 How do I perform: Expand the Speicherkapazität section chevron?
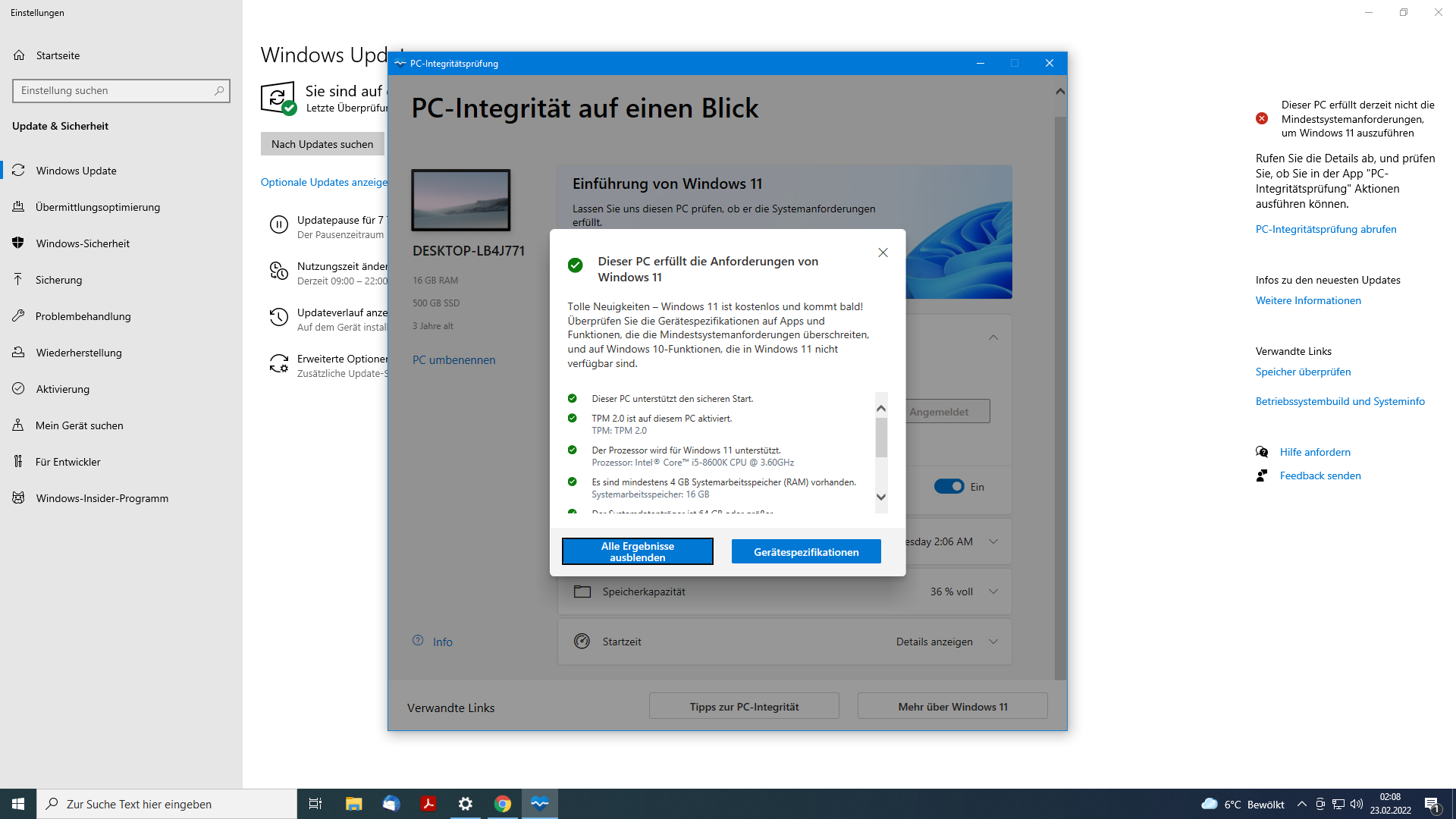click(x=993, y=591)
